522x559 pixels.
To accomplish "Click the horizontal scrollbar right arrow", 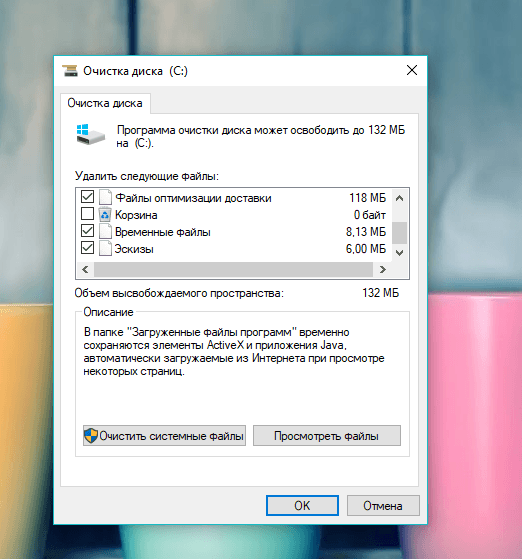I will pyautogui.click(x=383, y=270).
